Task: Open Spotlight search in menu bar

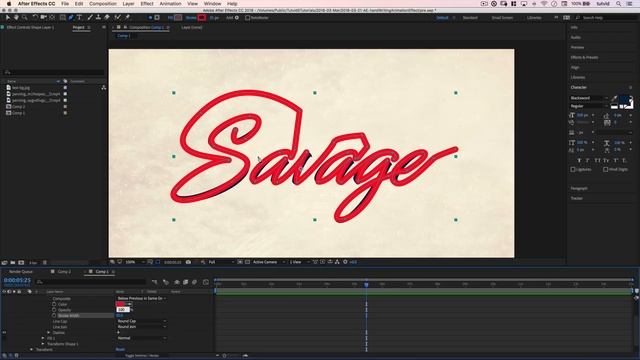Action: pyautogui.click(x=619, y=4)
